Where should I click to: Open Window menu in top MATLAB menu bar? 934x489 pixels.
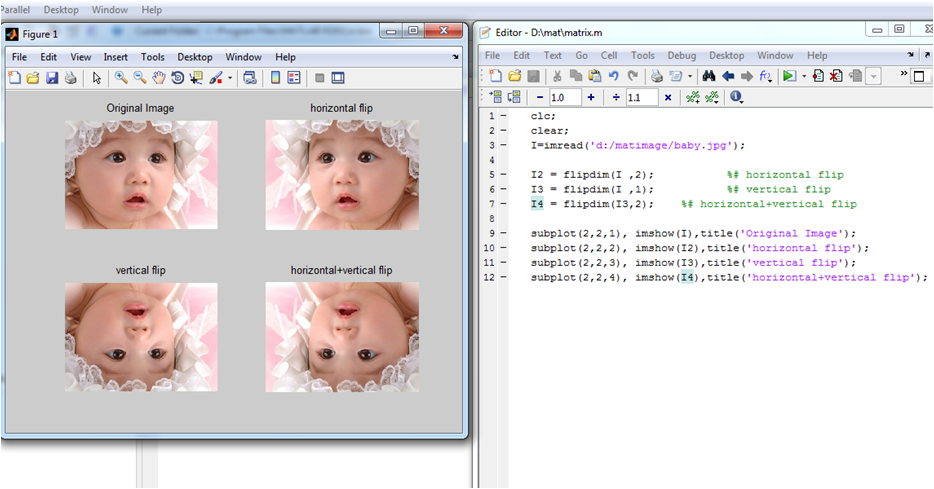pyautogui.click(x=110, y=10)
